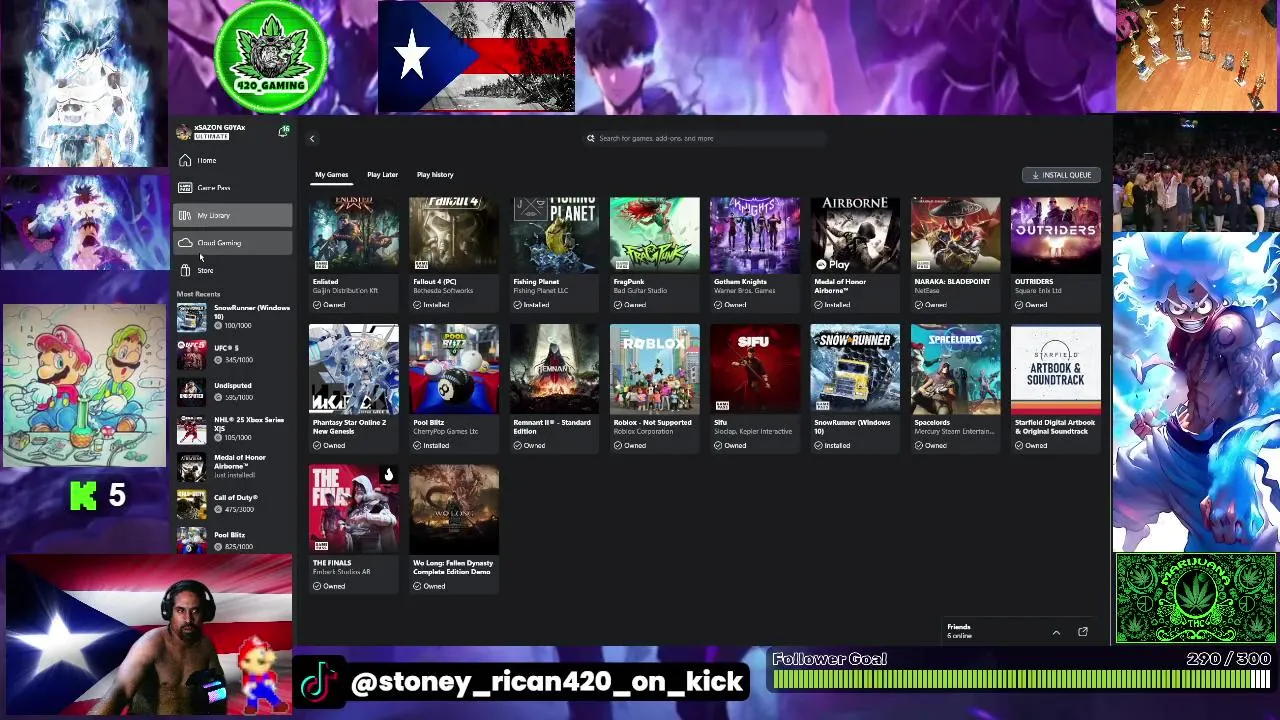Click the follower goal progress bar
Viewport: 1280px width, 720px height.
pyautogui.click(x=1021, y=680)
